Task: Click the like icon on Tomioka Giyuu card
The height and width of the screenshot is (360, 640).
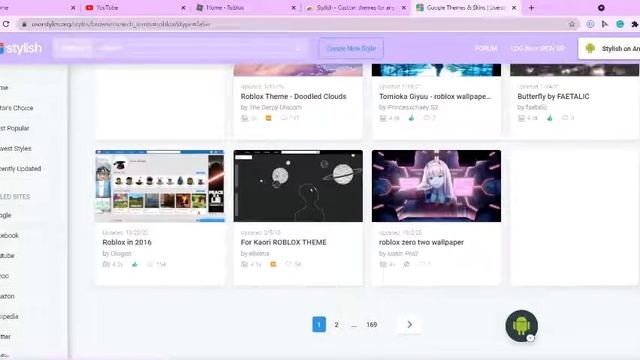Action: point(411,118)
